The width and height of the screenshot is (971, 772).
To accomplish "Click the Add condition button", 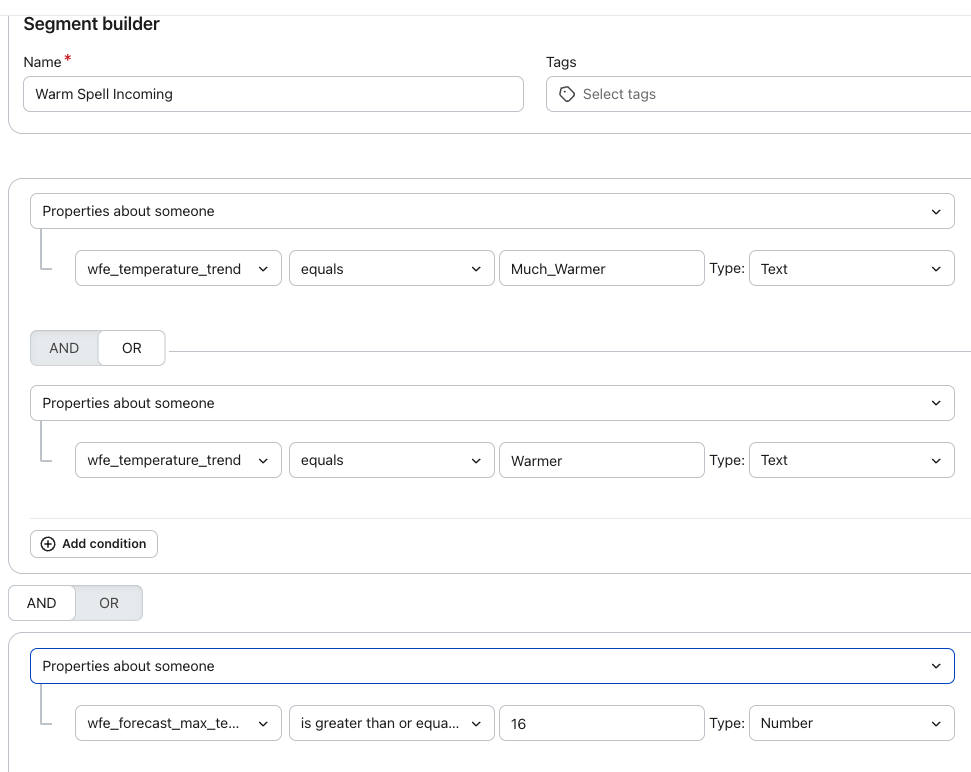I will pos(94,544).
